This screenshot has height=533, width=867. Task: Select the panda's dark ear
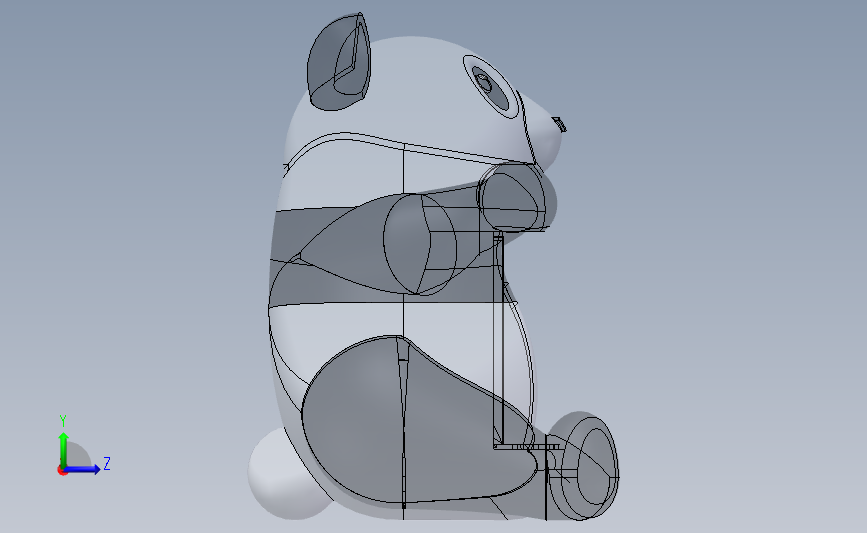pos(338,62)
